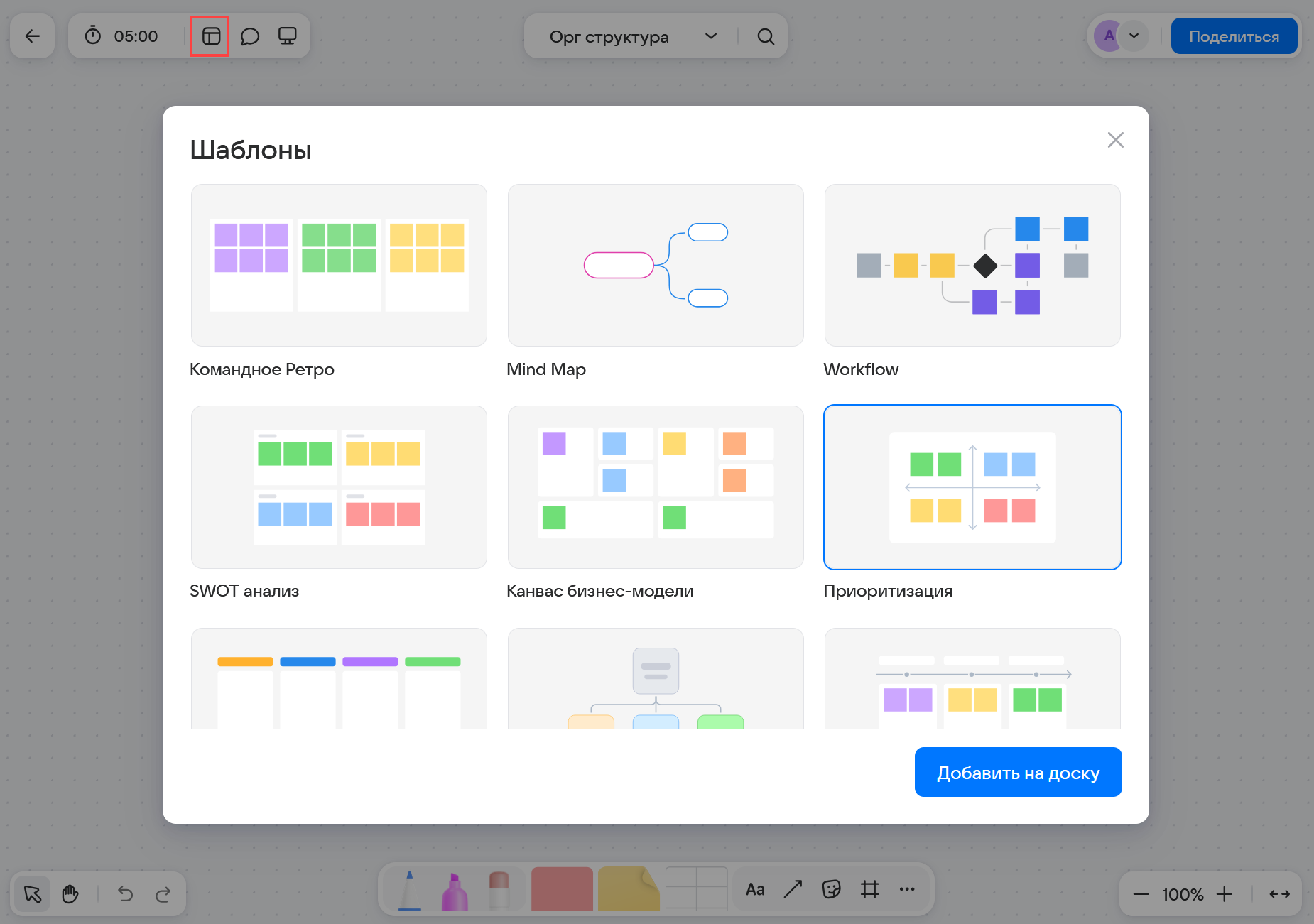The width and height of the screenshot is (1314, 924).
Task: Choose the Workflow template thumbnail
Action: [x=972, y=266]
